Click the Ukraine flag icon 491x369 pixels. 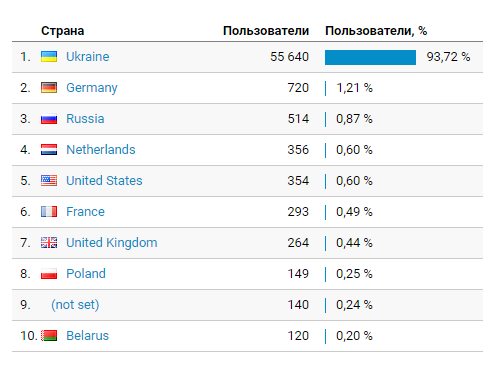(49, 57)
